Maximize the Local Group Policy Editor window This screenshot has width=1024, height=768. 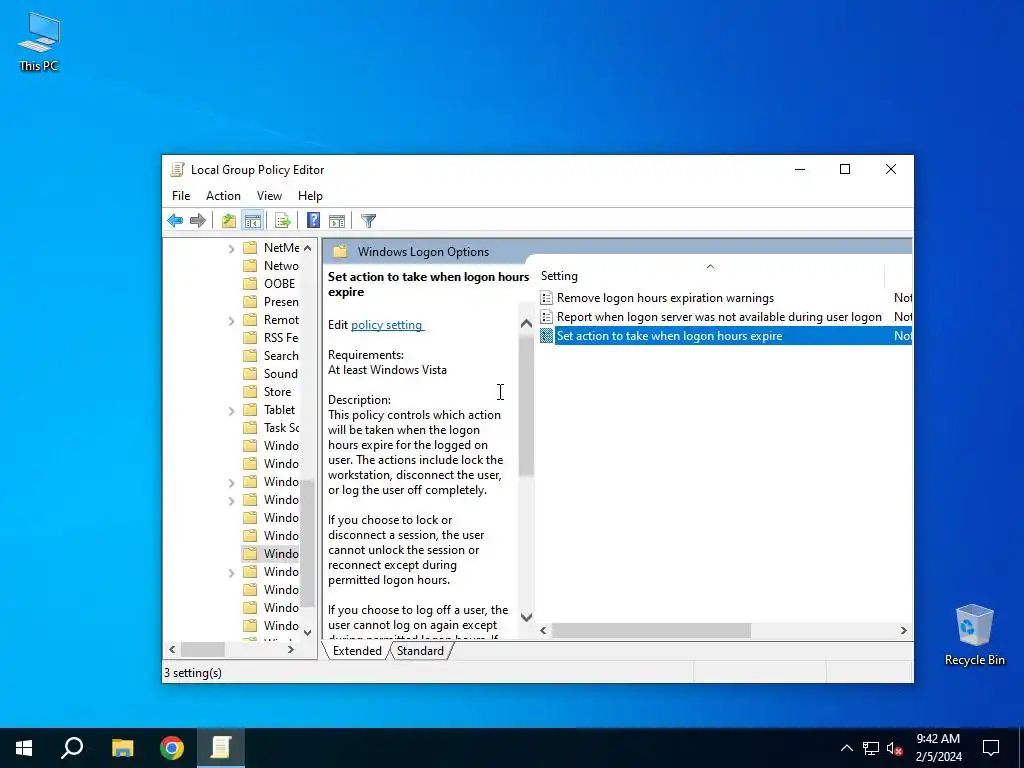tap(845, 169)
